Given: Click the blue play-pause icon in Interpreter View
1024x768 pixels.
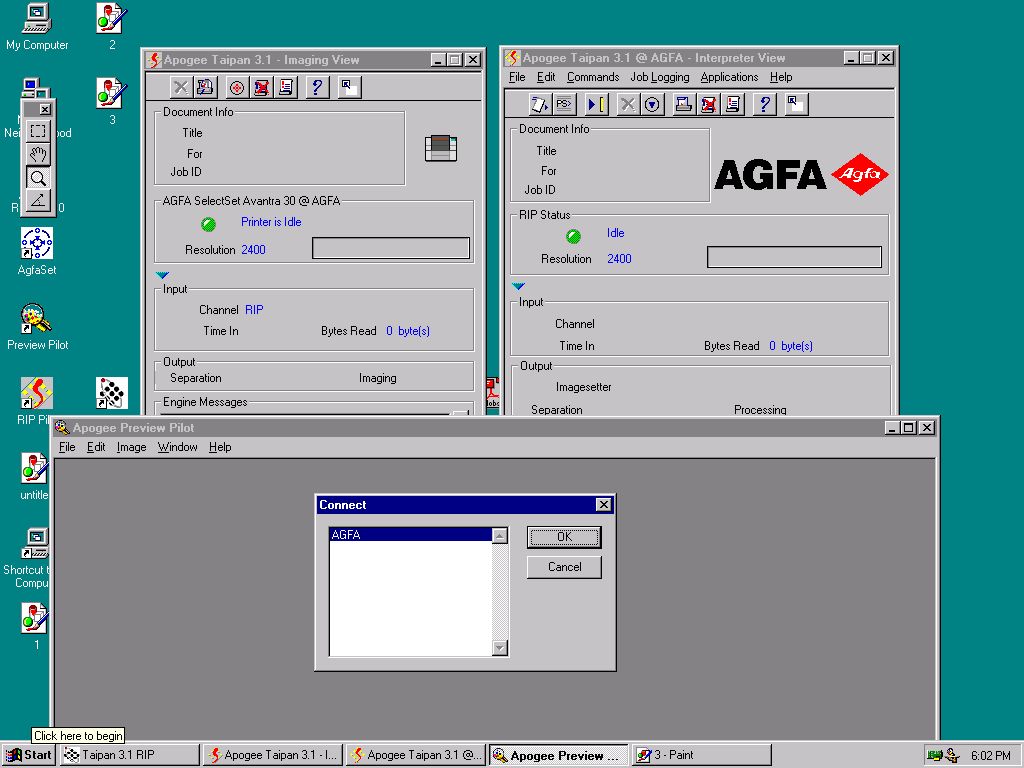Looking at the screenshot, I should [596, 104].
